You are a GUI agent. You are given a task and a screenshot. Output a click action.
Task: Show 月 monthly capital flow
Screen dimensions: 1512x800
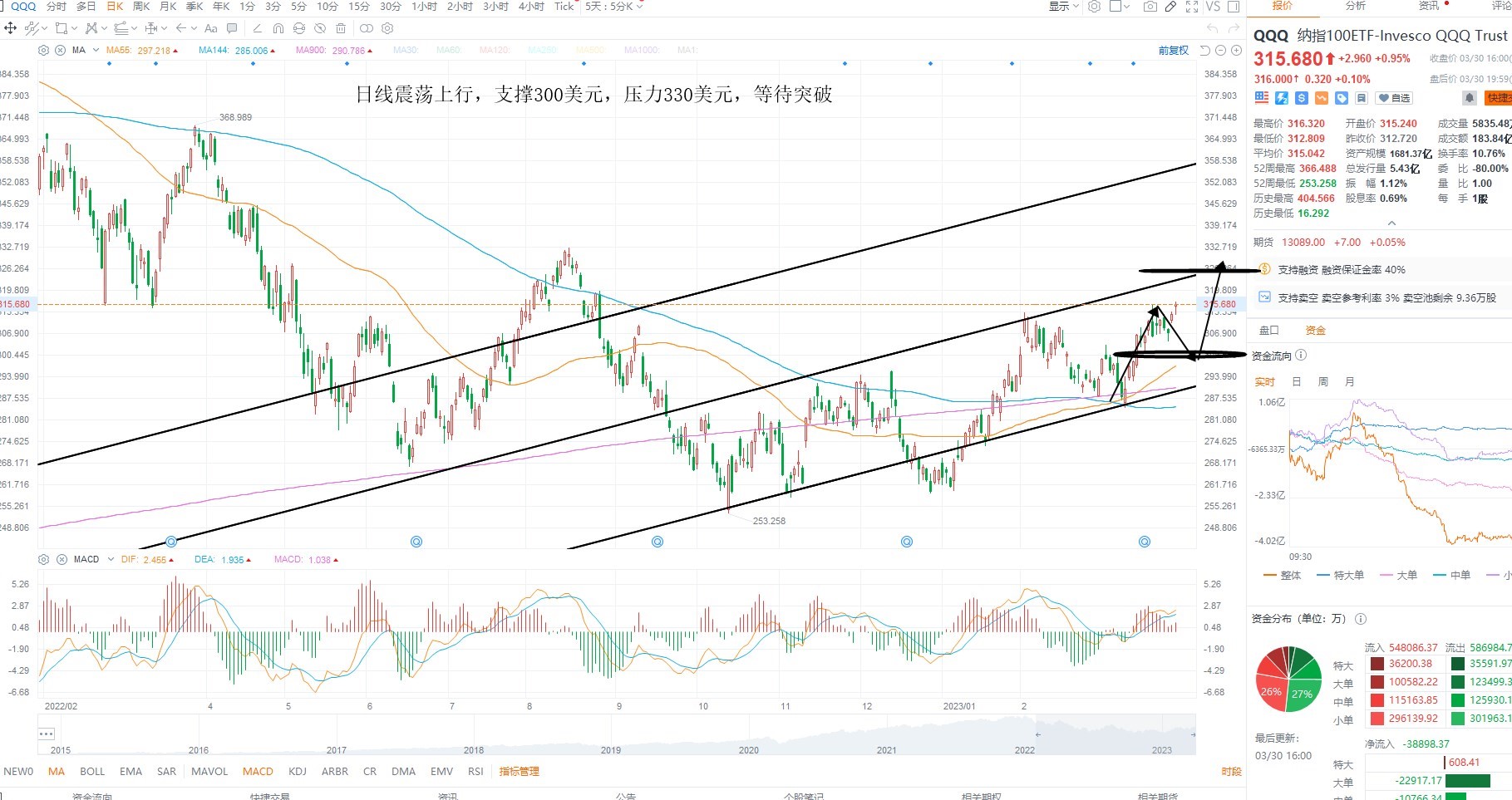click(1349, 382)
